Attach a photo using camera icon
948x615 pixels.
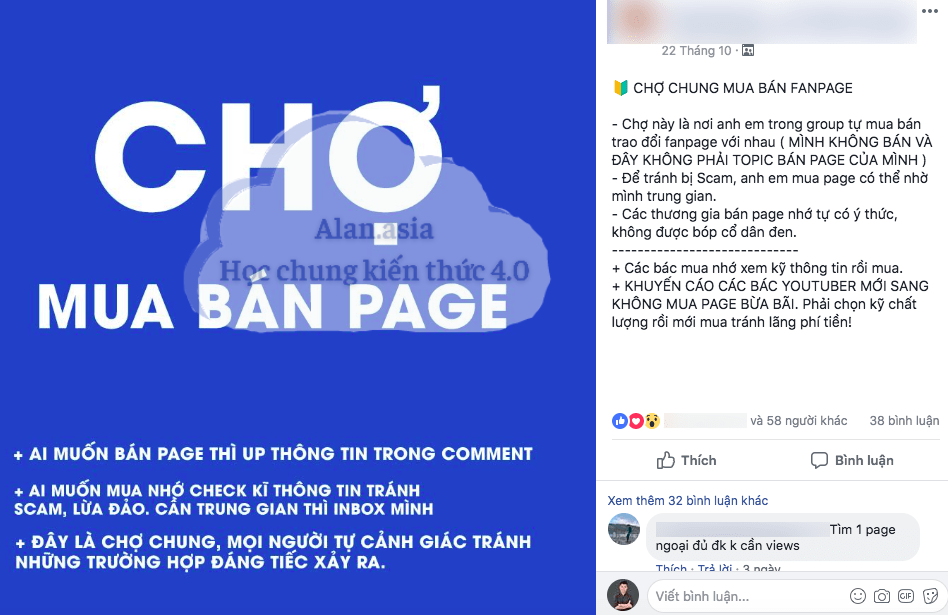(882, 596)
